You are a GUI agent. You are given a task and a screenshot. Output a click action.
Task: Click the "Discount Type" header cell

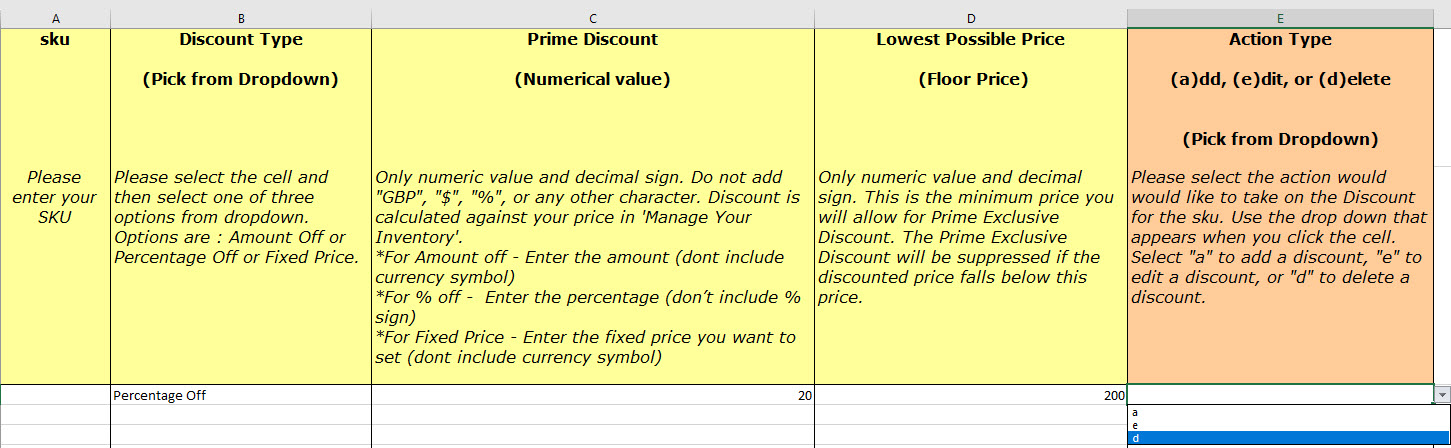coord(241,205)
